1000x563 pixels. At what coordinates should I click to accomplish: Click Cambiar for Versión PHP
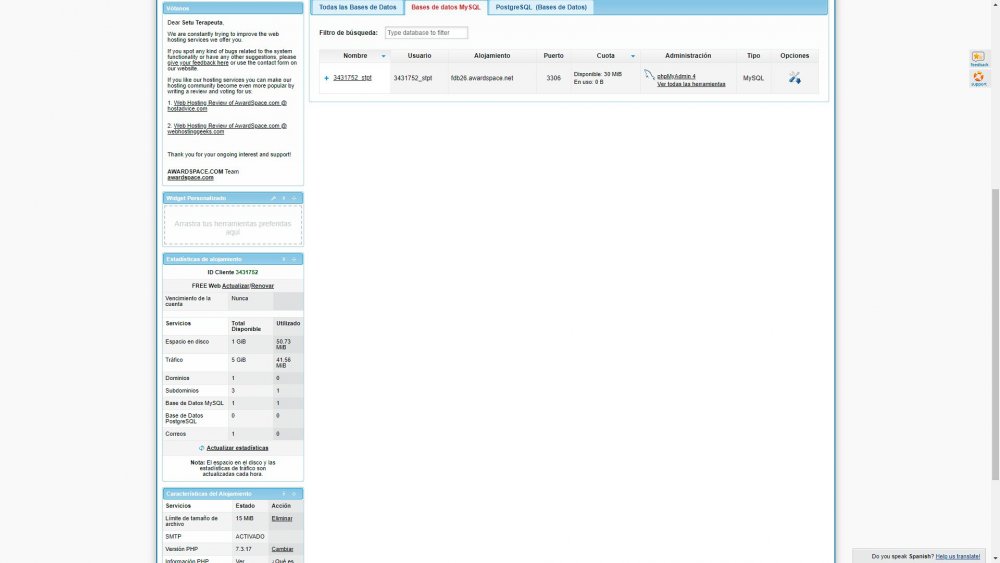(282, 549)
